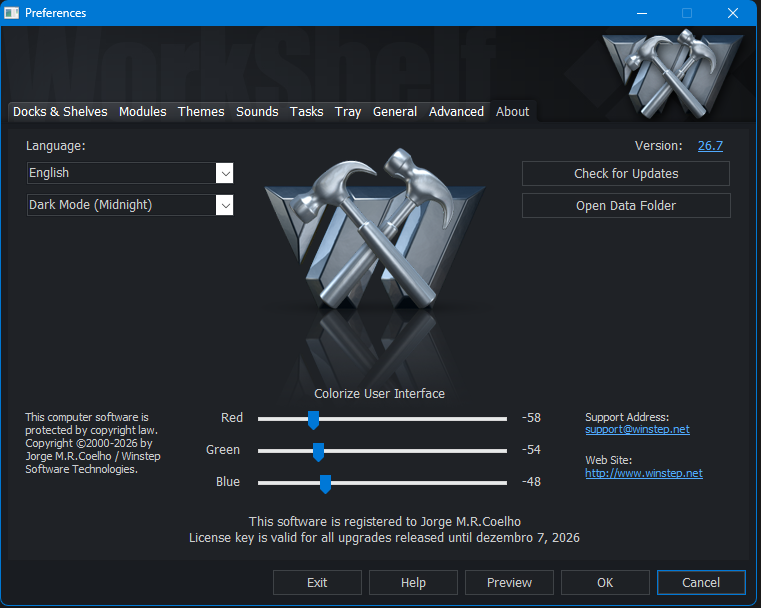Viewport: 761px width, 608px height.
Task: Switch to the Tray tab
Action: click(348, 112)
